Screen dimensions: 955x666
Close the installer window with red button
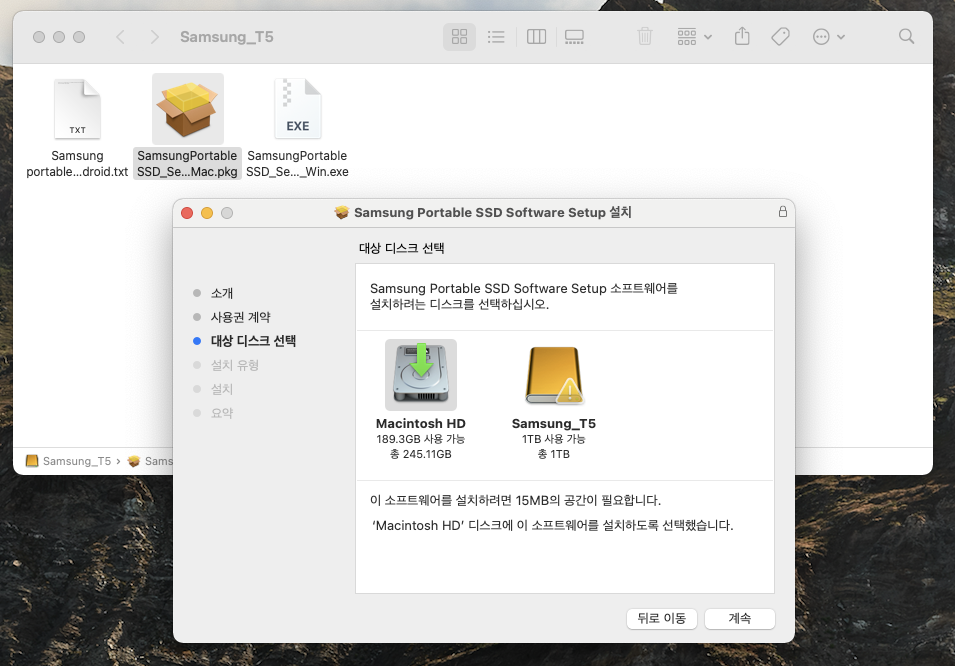(x=187, y=213)
